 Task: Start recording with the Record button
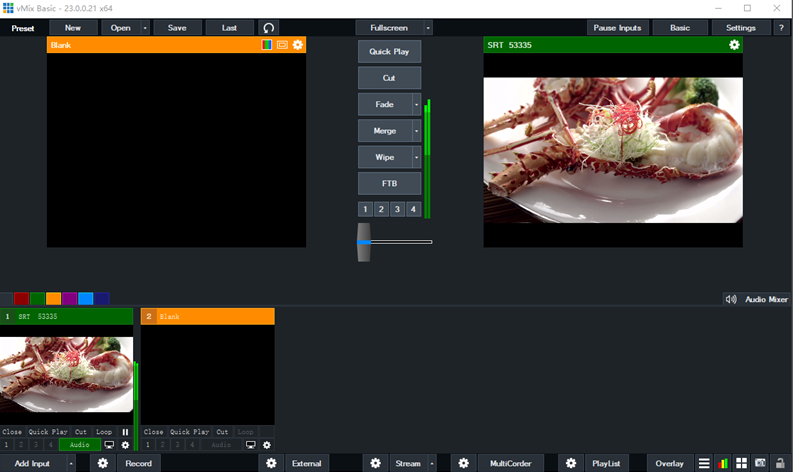139,463
